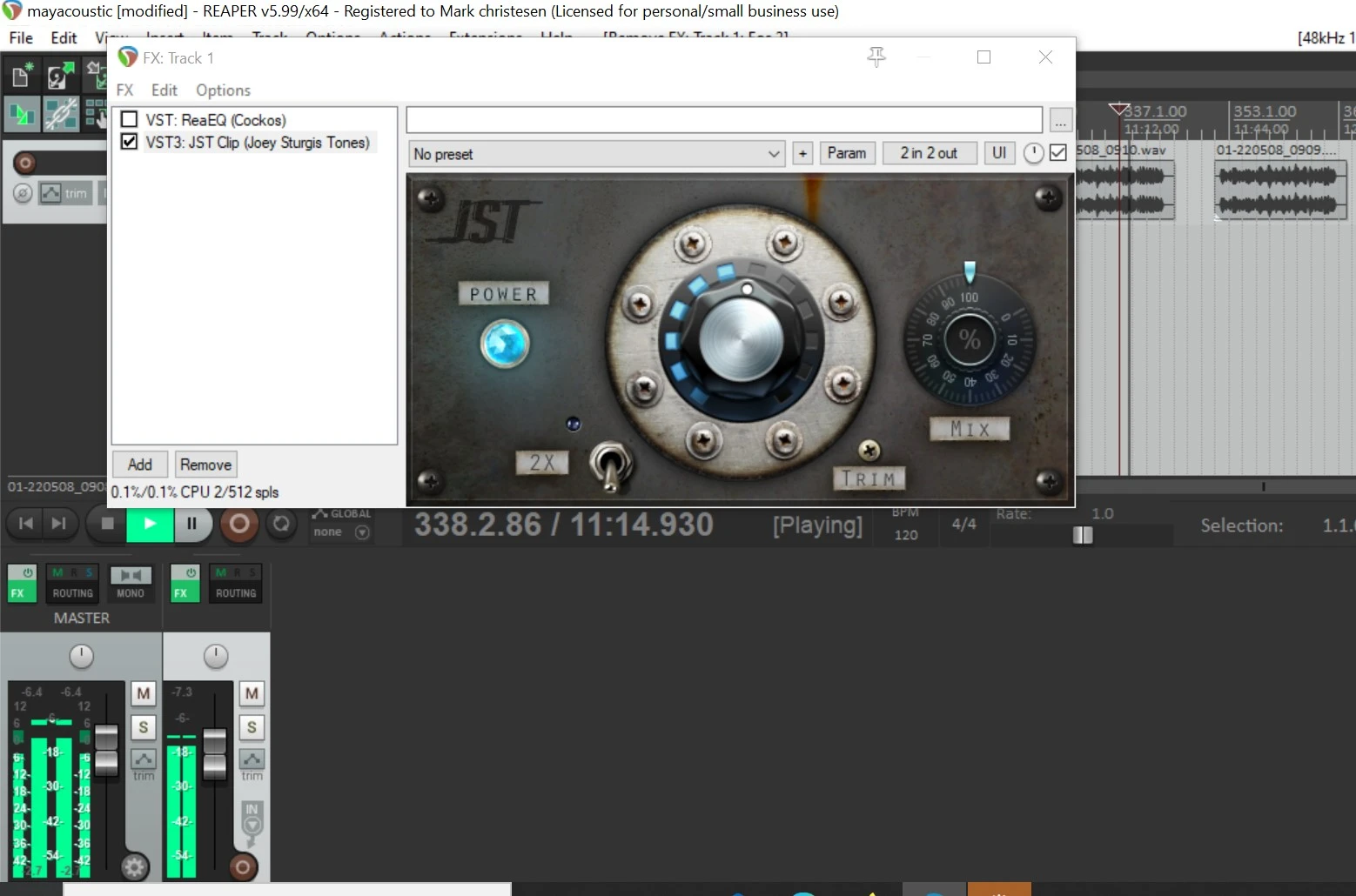Click the JST Clip power light
1356x896 pixels.
(505, 344)
